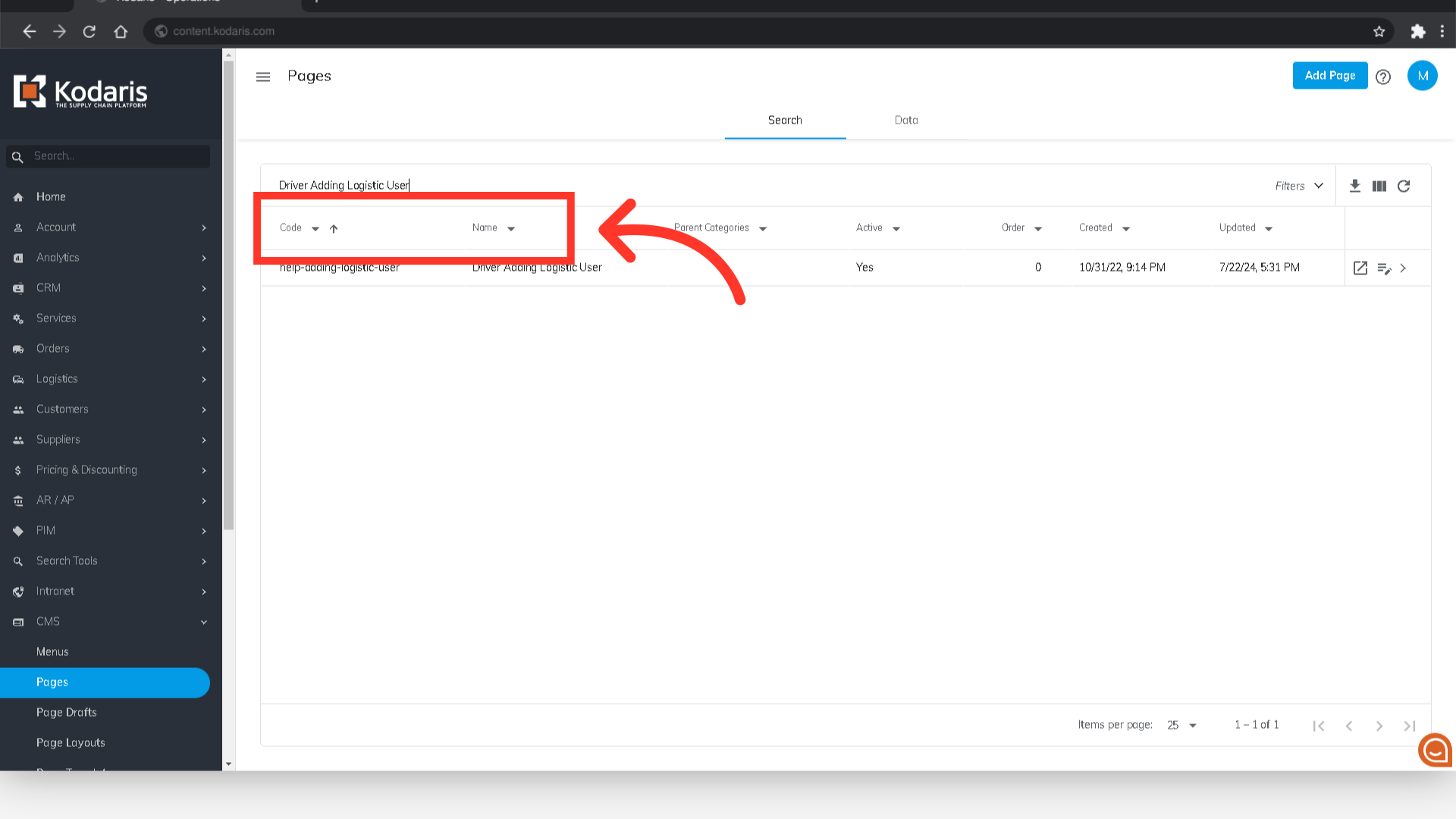This screenshot has height=819, width=1456.
Task: Open the page in a new window icon
Action: pyautogui.click(x=1360, y=268)
